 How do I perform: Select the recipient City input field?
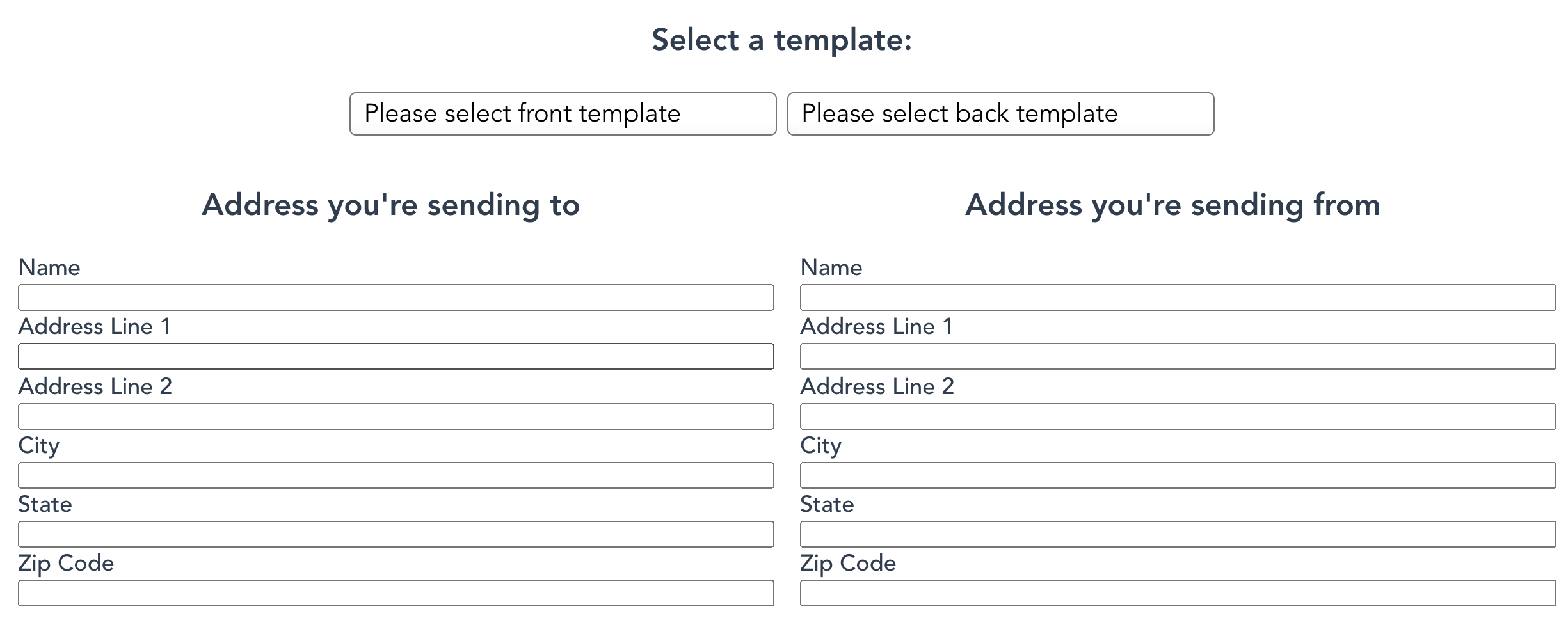point(396,475)
